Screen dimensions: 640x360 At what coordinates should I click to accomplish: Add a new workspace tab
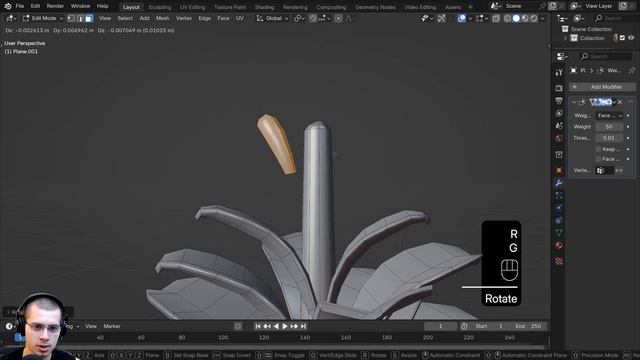click(470, 7)
